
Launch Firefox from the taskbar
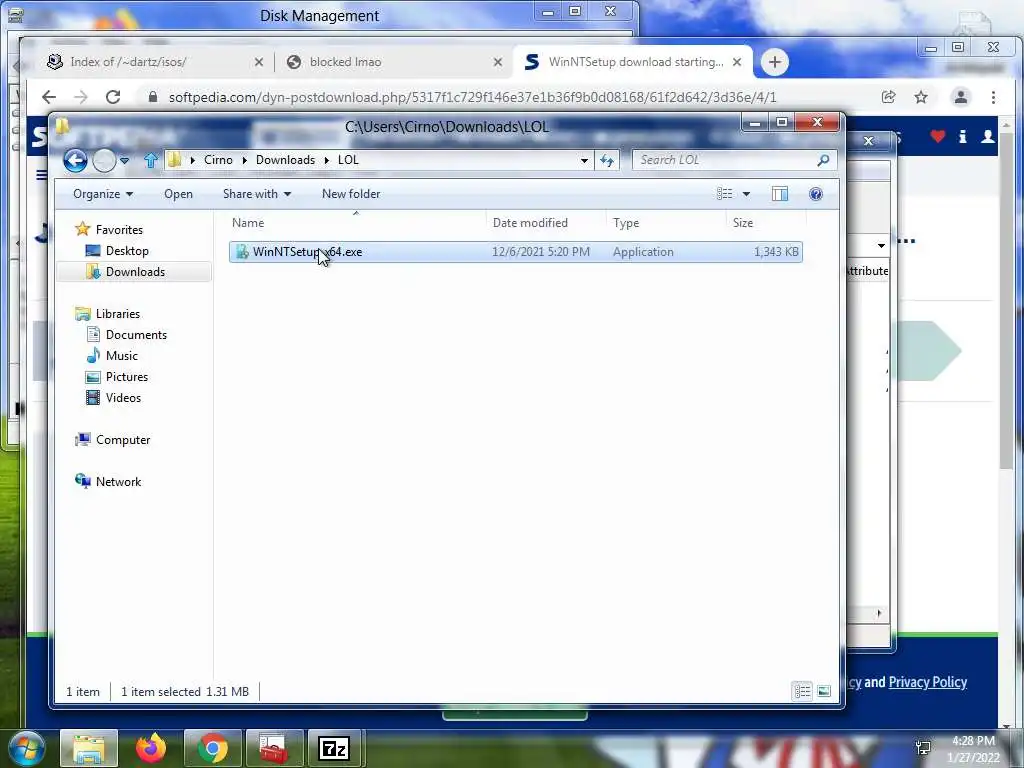[151, 748]
